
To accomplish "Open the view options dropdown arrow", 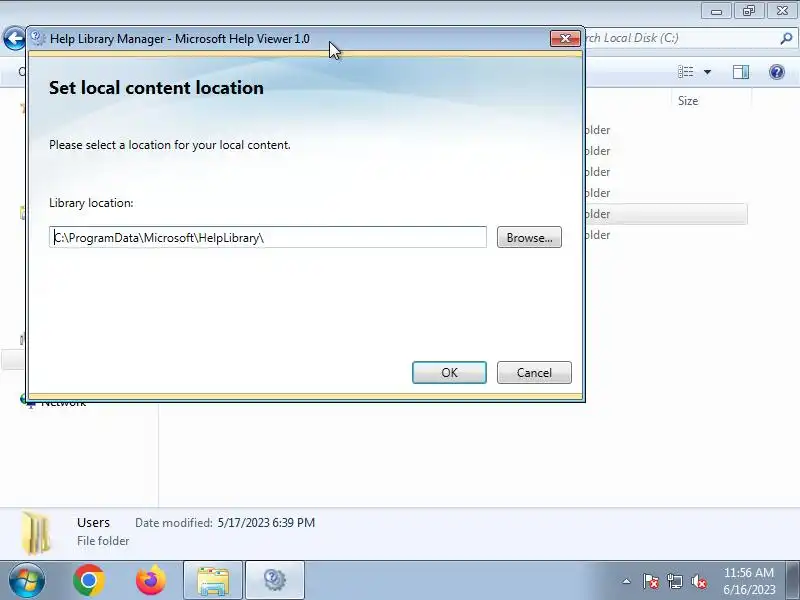I will 707,72.
